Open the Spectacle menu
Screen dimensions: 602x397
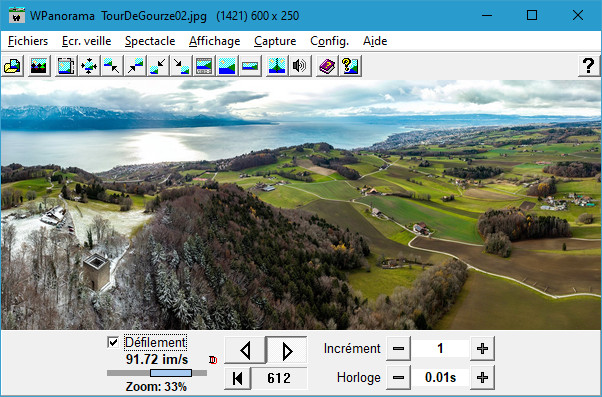[x=150, y=41]
